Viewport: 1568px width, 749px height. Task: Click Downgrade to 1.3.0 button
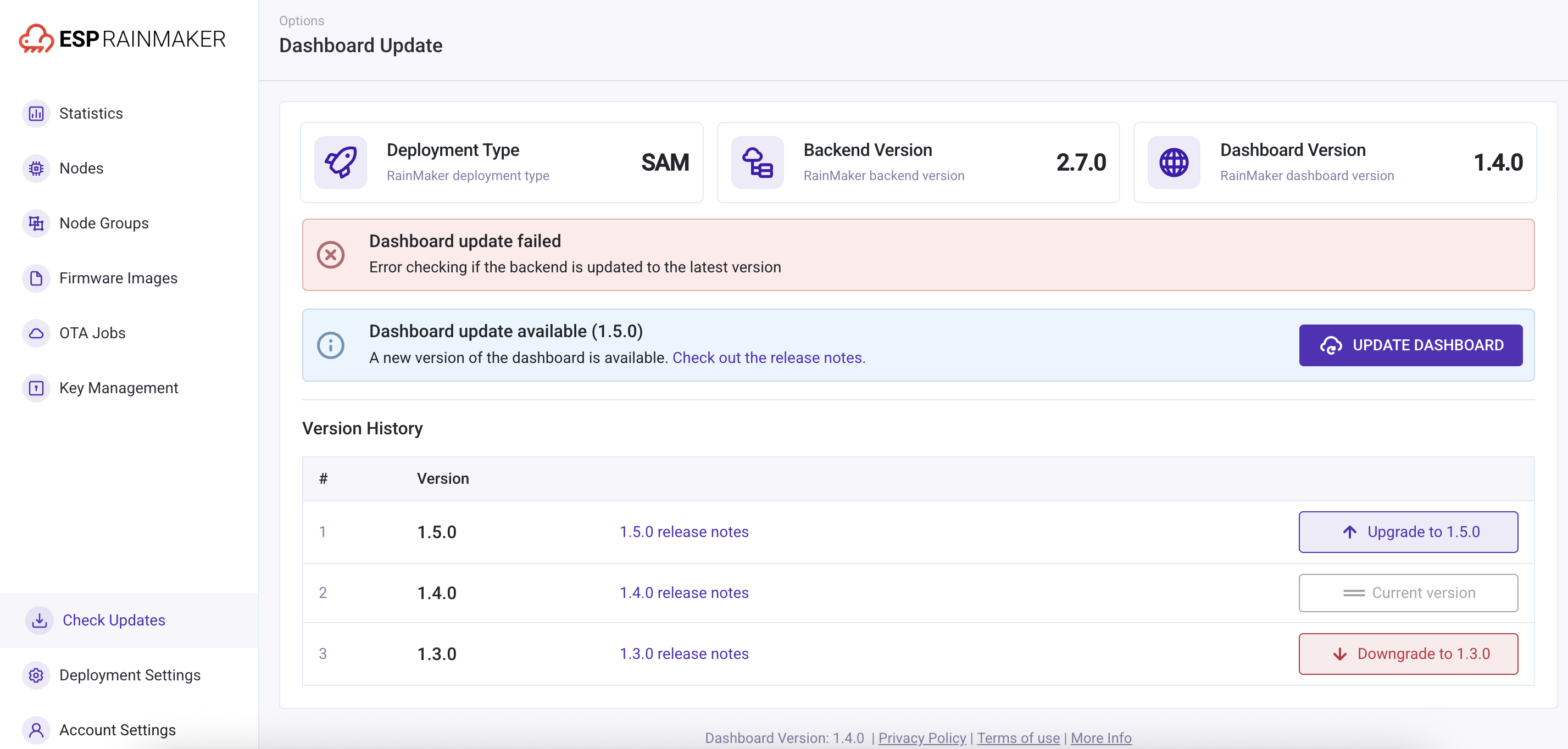coord(1408,653)
